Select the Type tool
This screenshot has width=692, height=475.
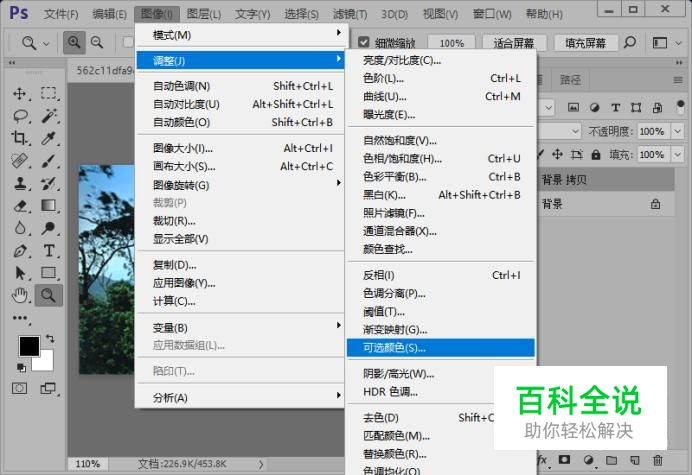click(x=49, y=251)
